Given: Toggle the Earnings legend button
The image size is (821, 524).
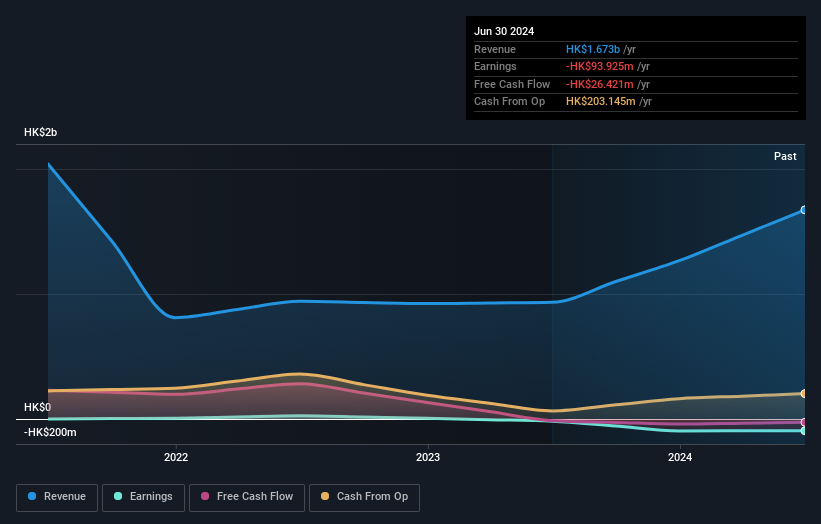Looking at the screenshot, I should coord(143,497).
